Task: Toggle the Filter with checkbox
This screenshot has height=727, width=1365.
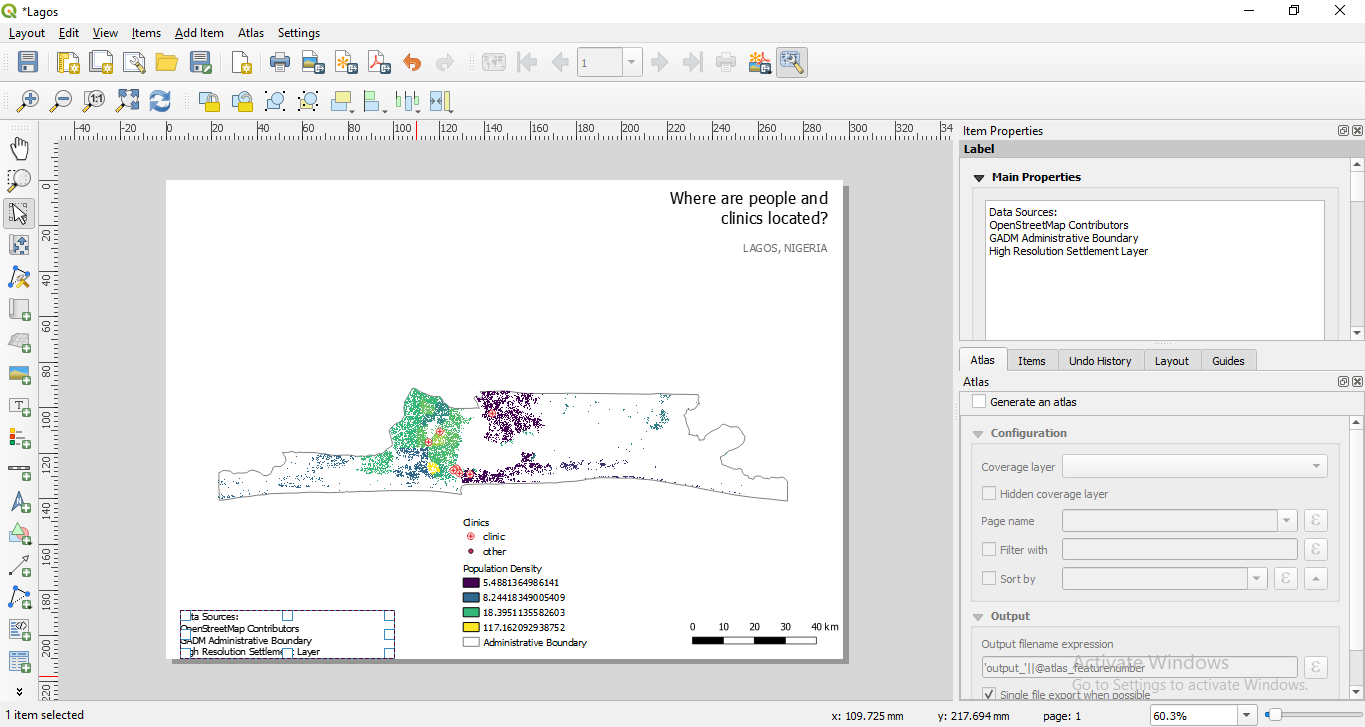Action: point(989,549)
